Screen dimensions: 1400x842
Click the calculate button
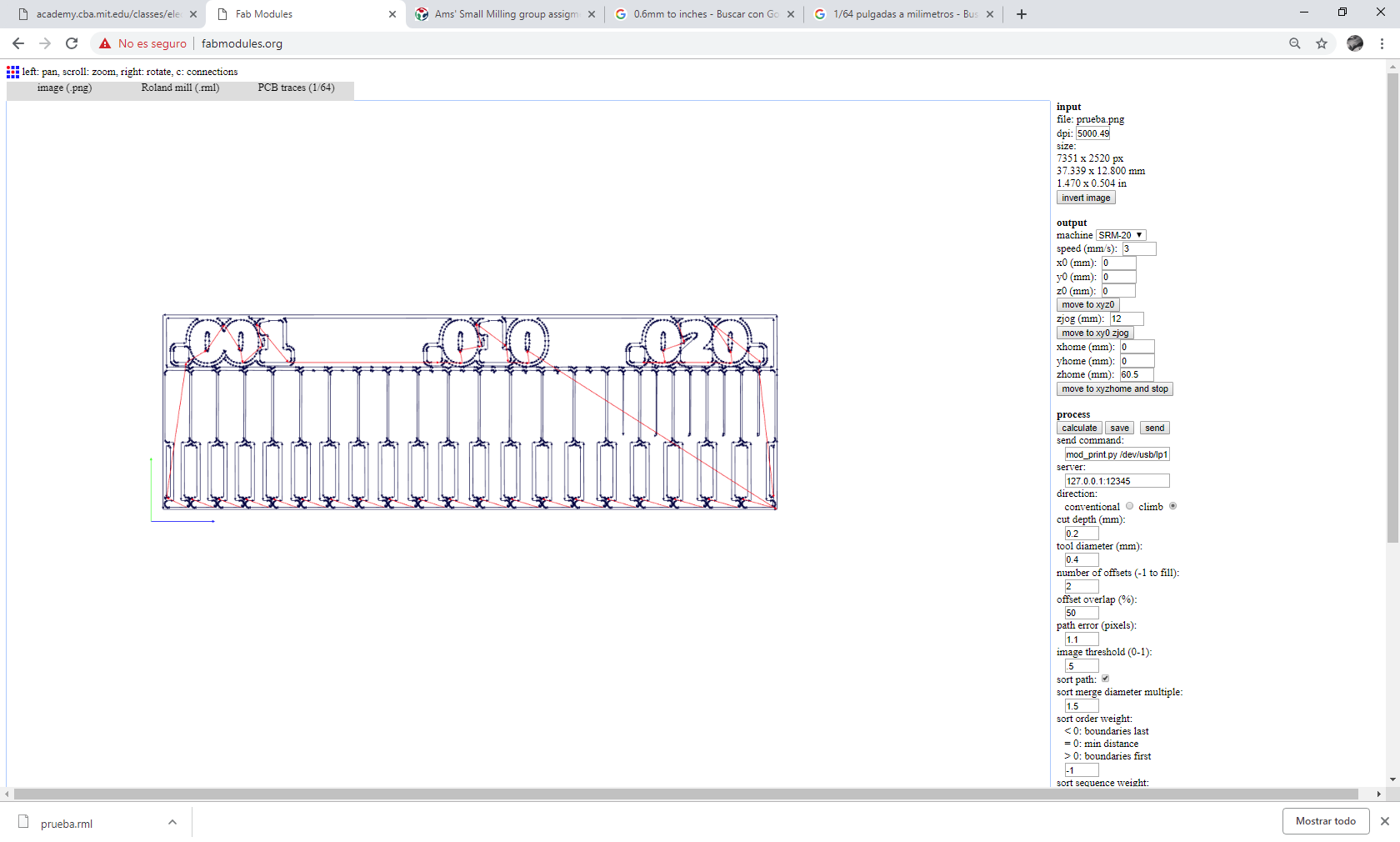click(1079, 428)
